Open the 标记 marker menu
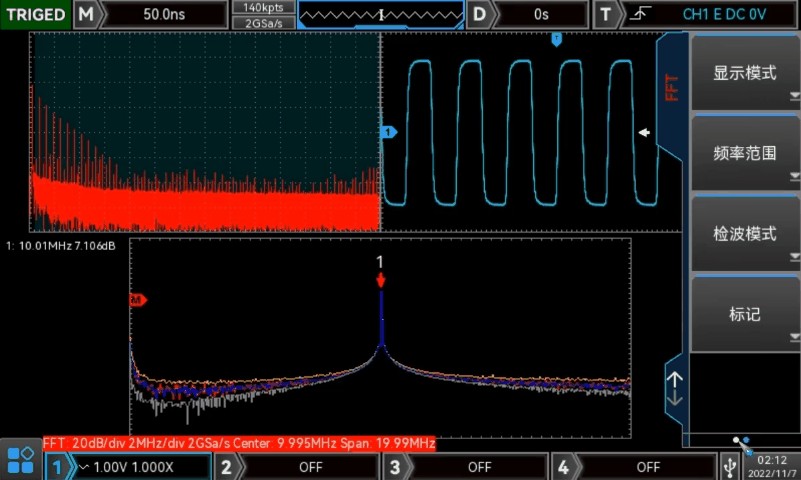The image size is (801, 480). tap(744, 314)
